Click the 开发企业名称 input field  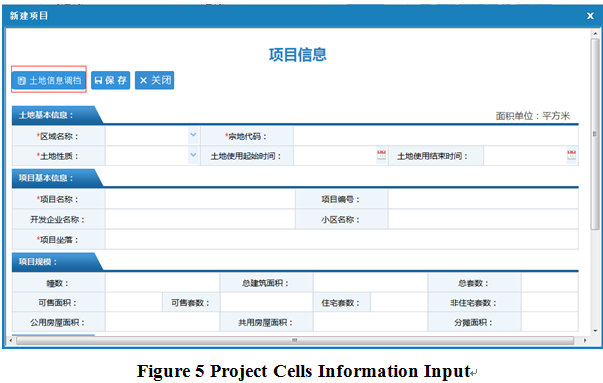click(200, 219)
